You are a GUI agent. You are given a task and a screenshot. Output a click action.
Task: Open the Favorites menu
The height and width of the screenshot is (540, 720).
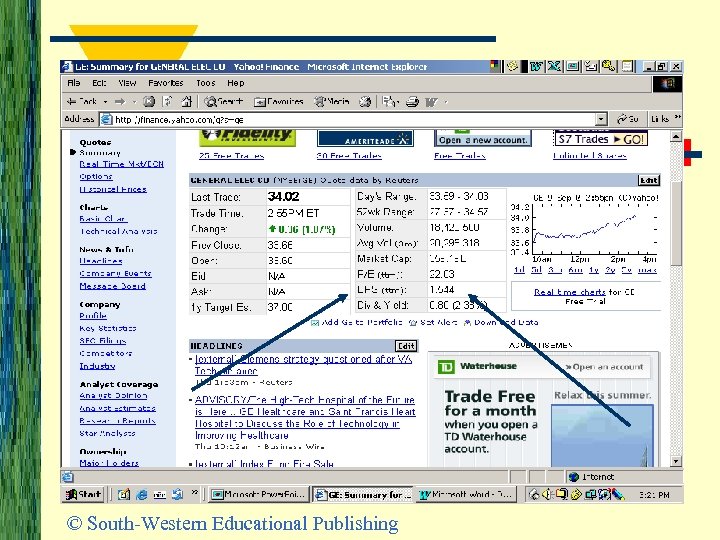coord(165,83)
